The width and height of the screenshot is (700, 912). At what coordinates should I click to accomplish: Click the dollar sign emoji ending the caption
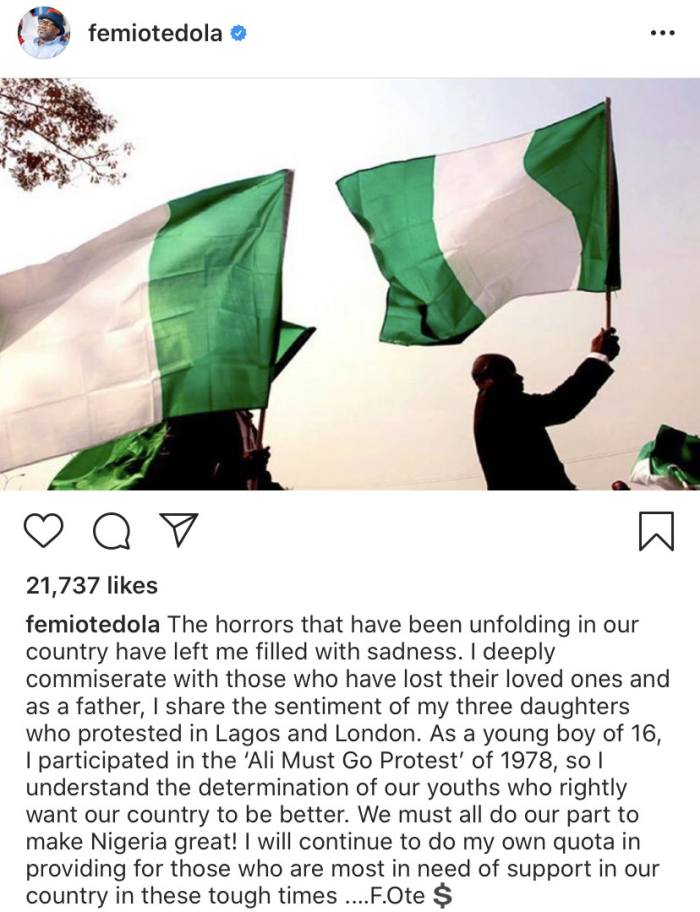click(439, 868)
